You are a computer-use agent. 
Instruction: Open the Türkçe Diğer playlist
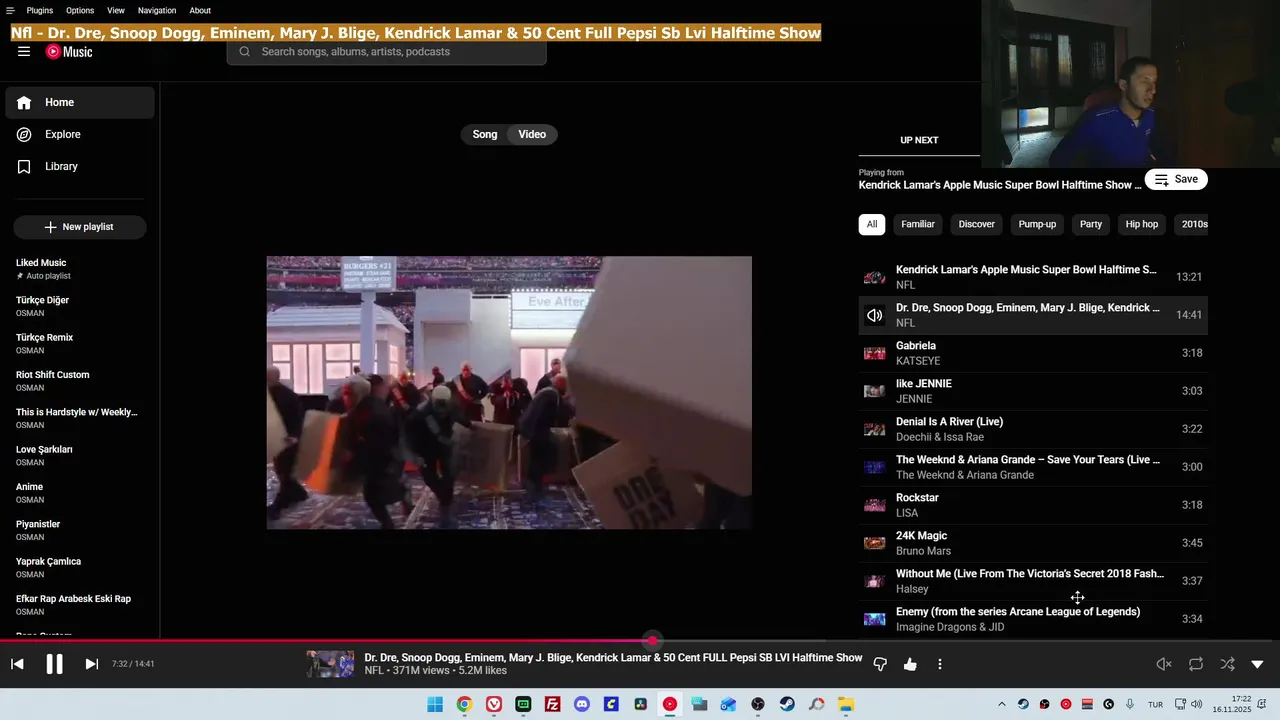pos(80,306)
